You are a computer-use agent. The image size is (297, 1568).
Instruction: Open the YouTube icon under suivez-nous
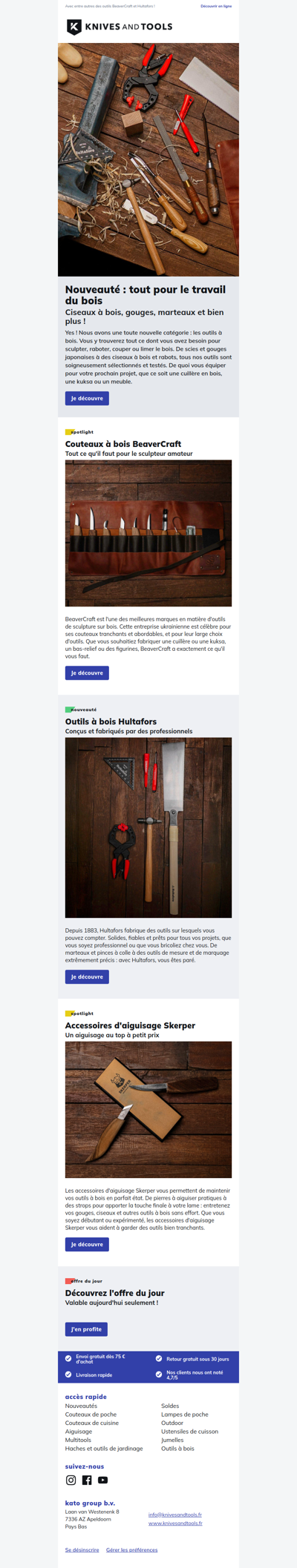(x=103, y=1480)
